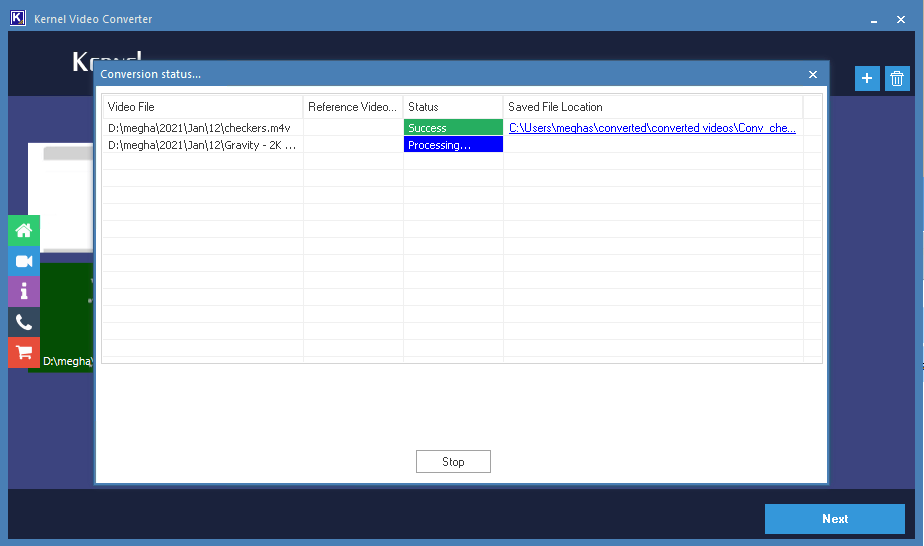Click the Kernel app logo in title bar
The height and width of the screenshot is (546, 924).
[18, 18]
